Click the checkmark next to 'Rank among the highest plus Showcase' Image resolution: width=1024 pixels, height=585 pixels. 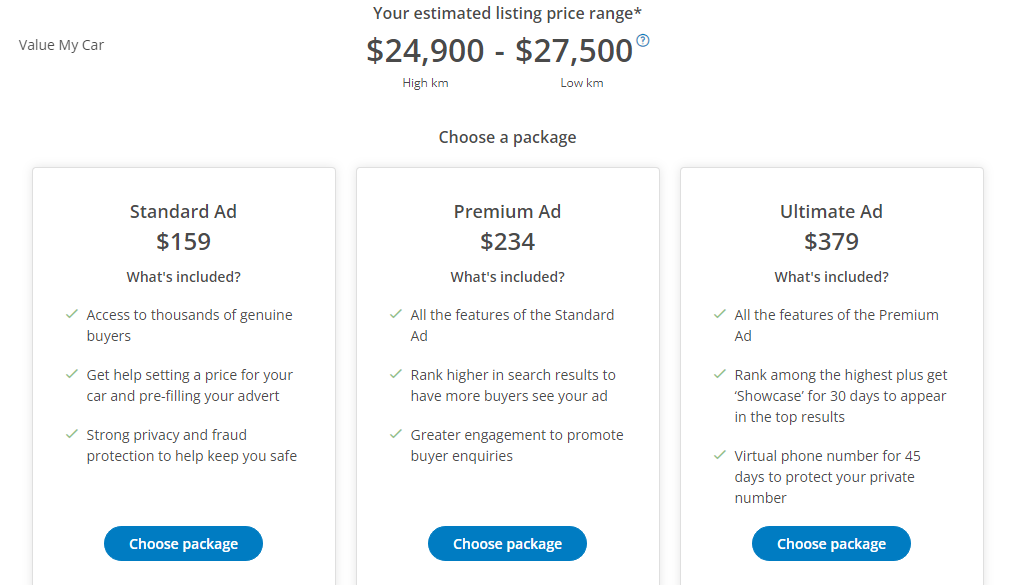(x=720, y=374)
